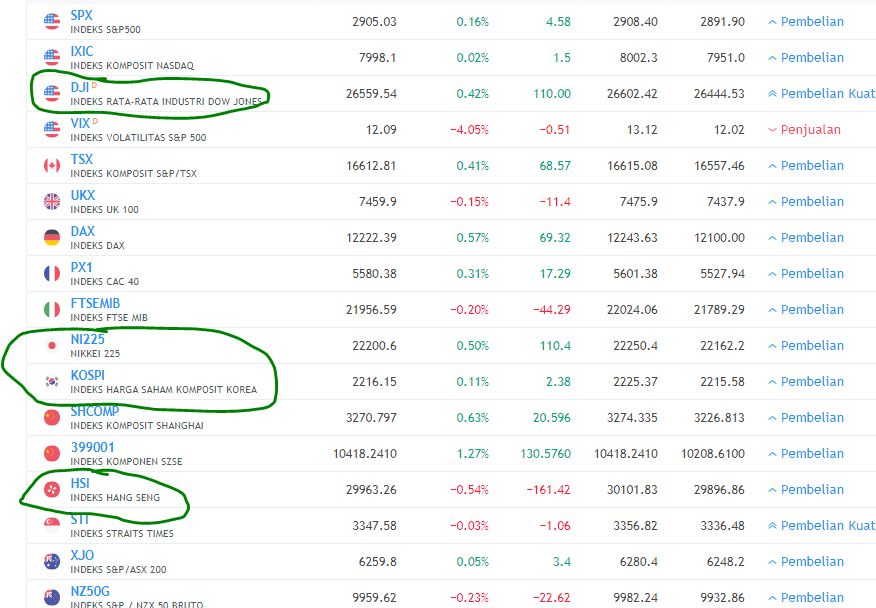Click the US flag icon beside IXIC
876x608 pixels.
(51, 57)
